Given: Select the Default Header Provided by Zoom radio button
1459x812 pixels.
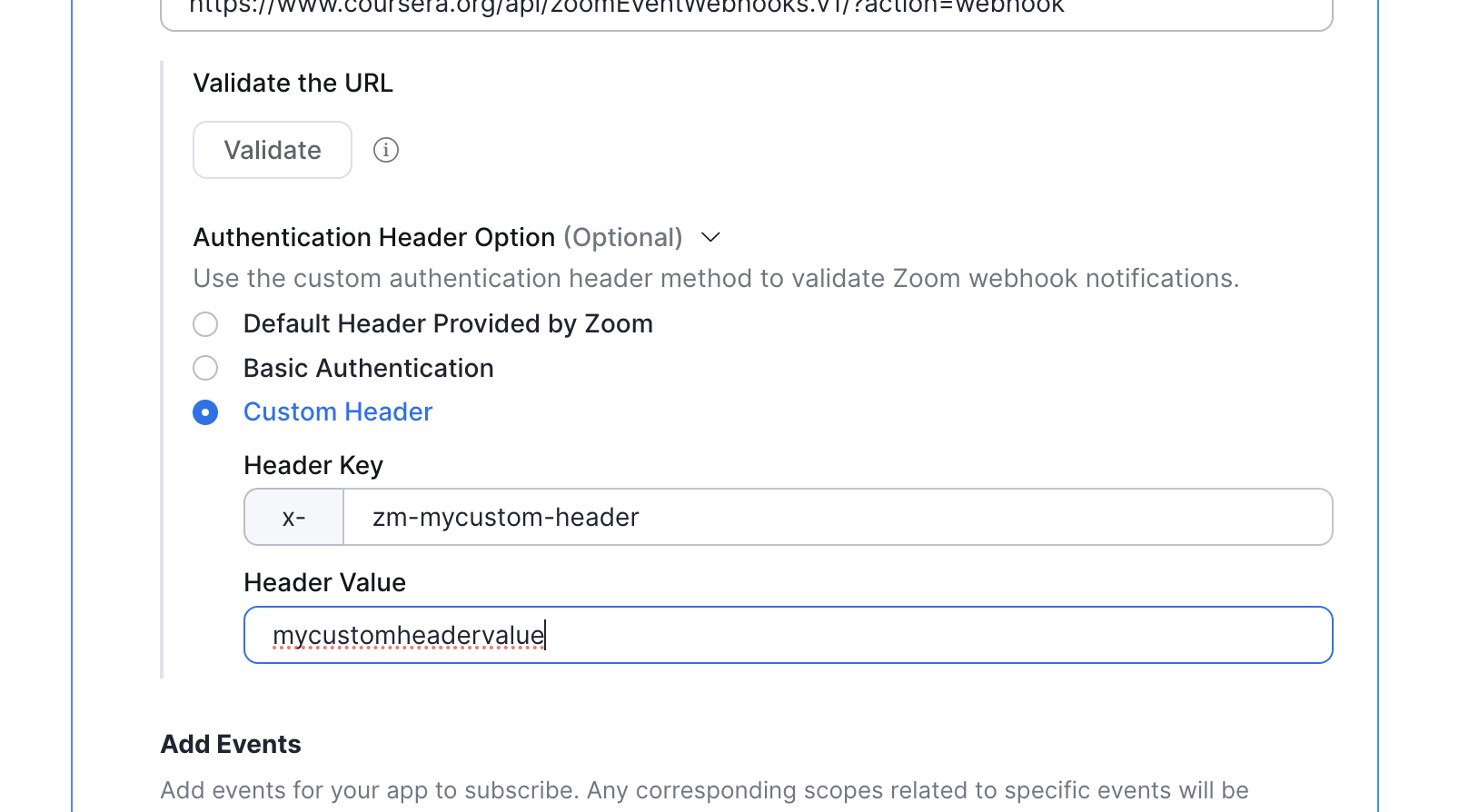Looking at the screenshot, I should pyautogui.click(x=205, y=324).
